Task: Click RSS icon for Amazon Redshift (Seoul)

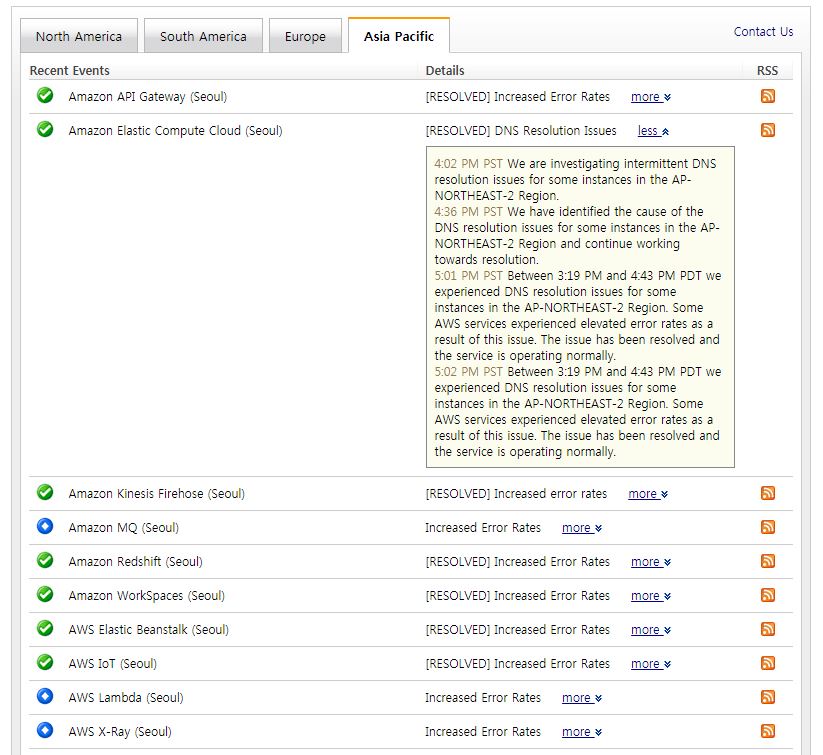Action: (768, 562)
